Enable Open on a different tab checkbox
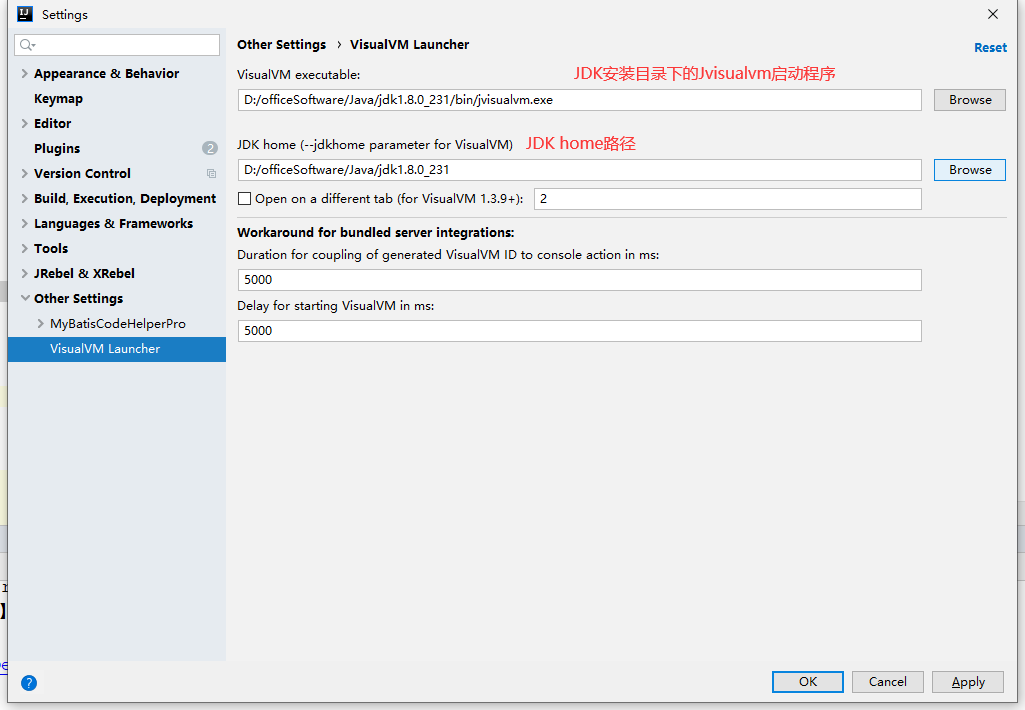The image size is (1025, 710). (x=244, y=199)
